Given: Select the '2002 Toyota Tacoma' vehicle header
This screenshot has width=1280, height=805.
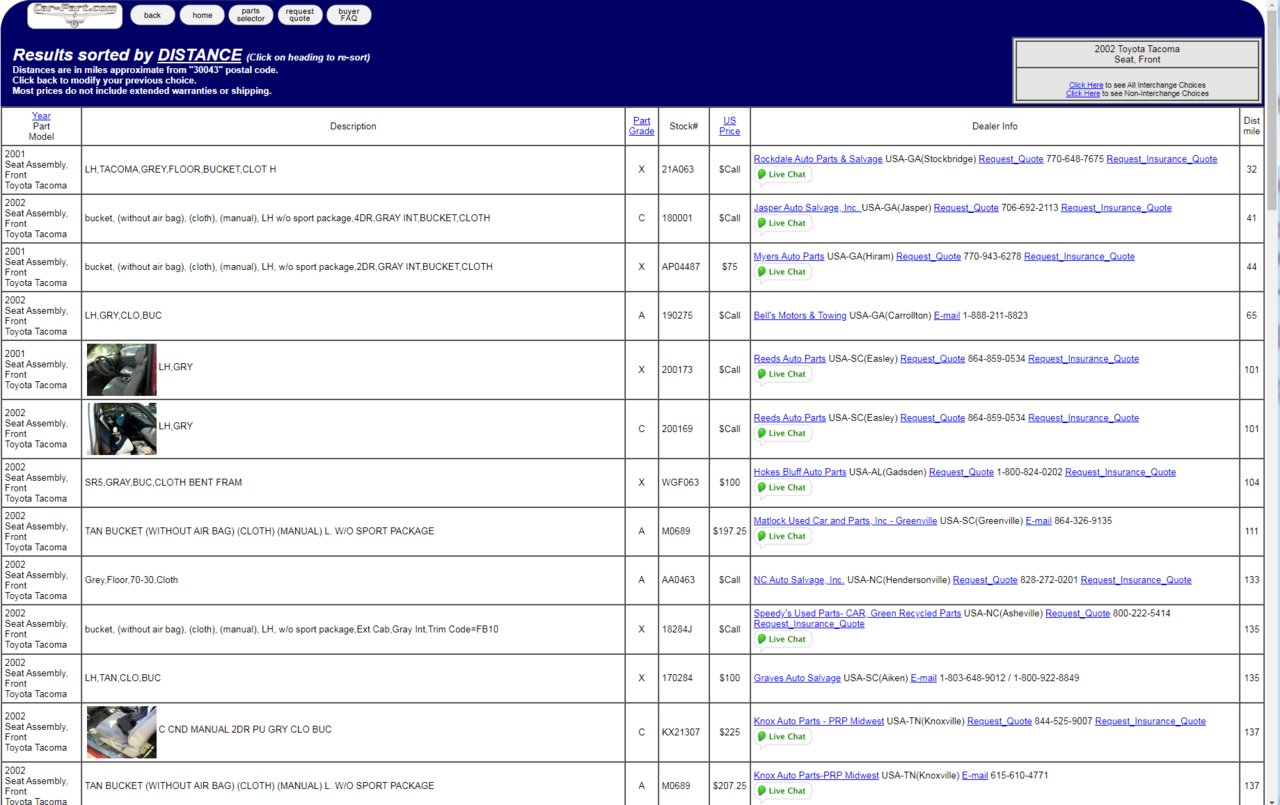Looking at the screenshot, I should [x=1137, y=49].
